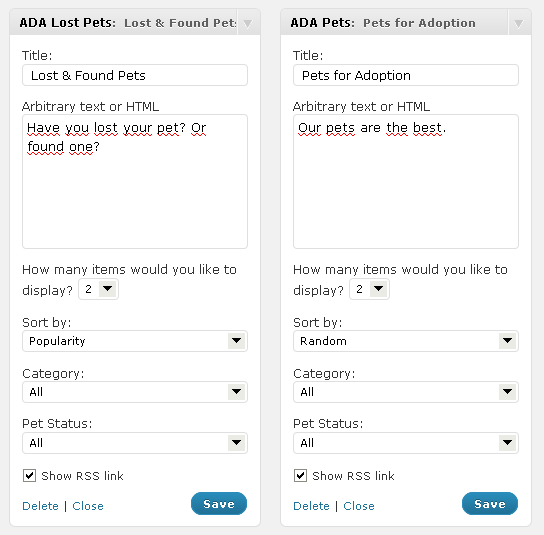Close the ADA Pets widget panel
This screenshot has width=544, height=535.
pyautogui.click(x=359, y=506)
